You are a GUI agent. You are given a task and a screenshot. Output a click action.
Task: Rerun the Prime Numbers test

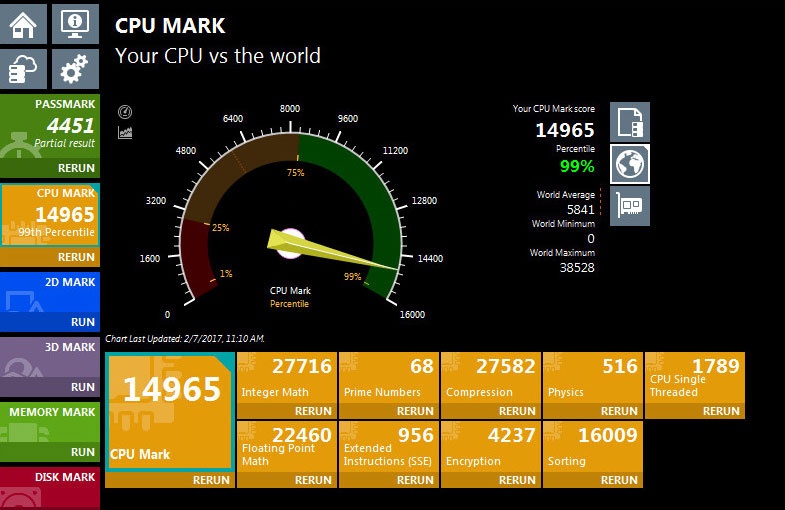point(415,411)
